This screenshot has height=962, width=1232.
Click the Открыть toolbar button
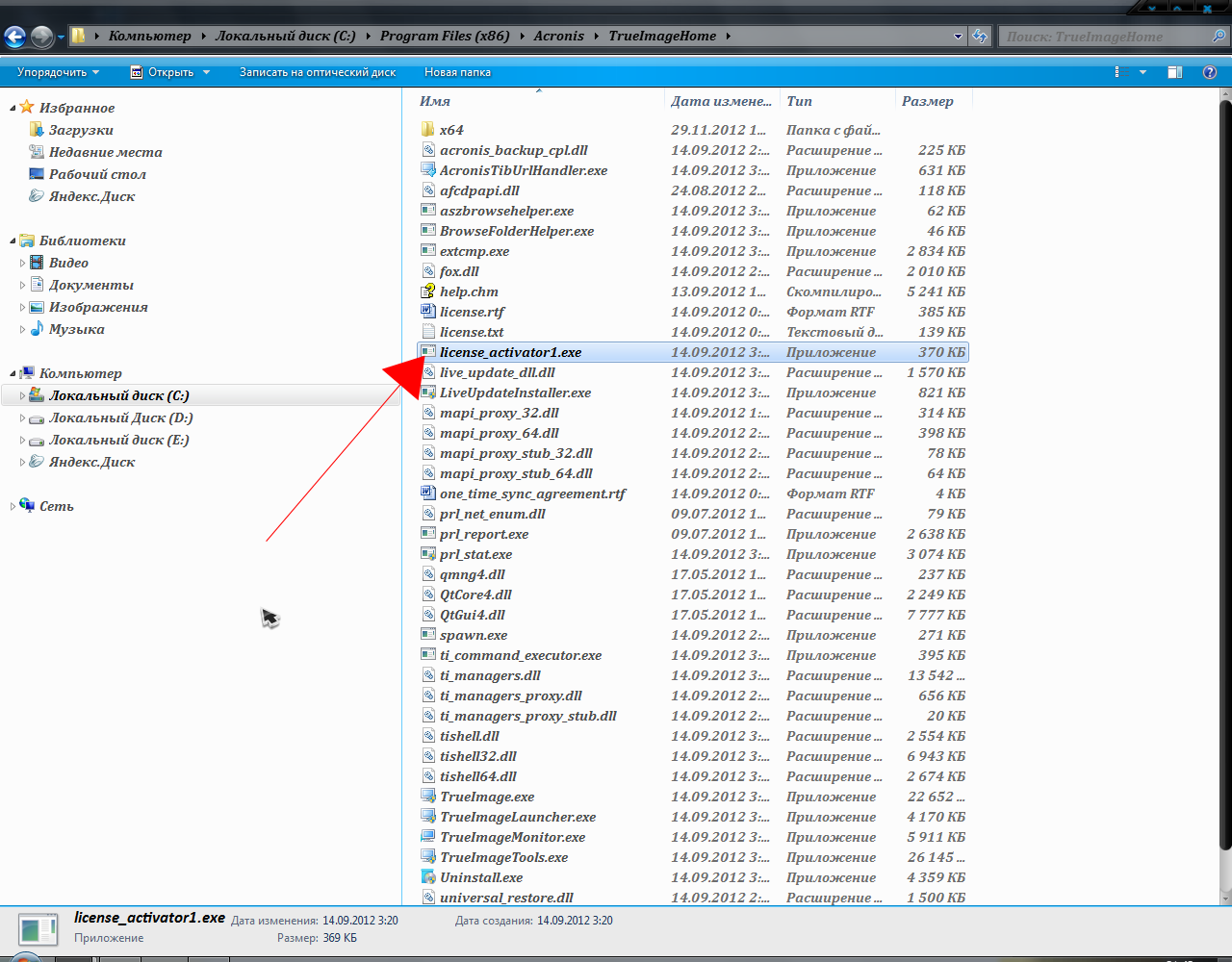click(x=169, y=72)
